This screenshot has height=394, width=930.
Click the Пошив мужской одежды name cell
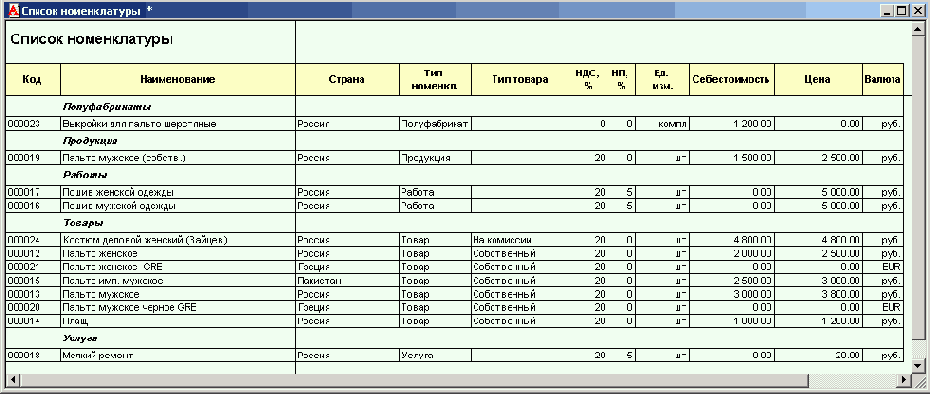[178, 206]
